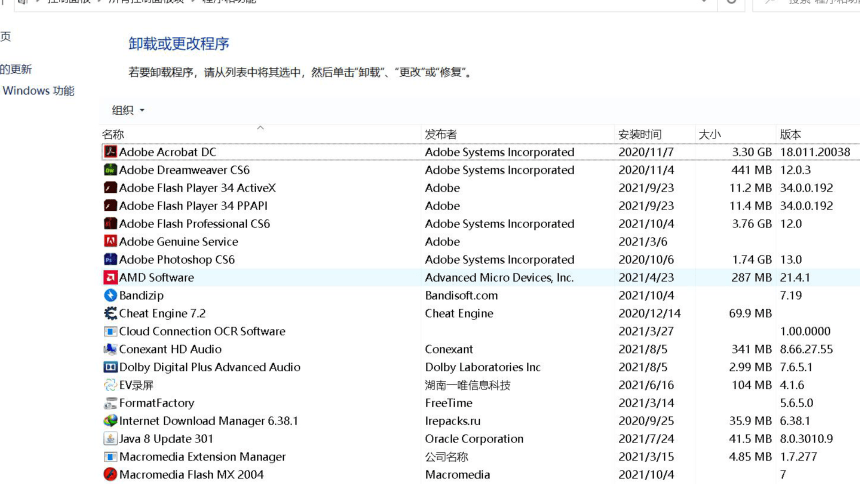
Task: Click the Adobe Acrobat DC program icon
Action: coord(110,152)
